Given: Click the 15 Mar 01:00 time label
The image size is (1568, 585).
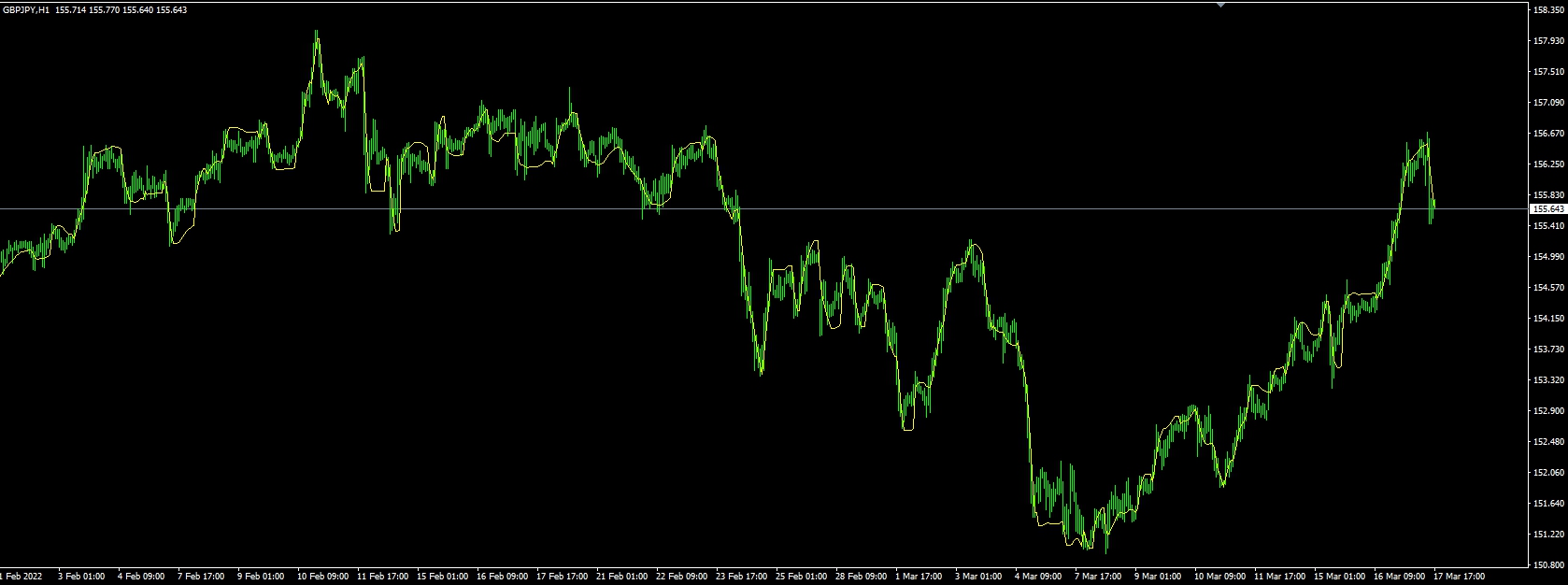Looking at the screenshot, I should [x=1340, y=577].
